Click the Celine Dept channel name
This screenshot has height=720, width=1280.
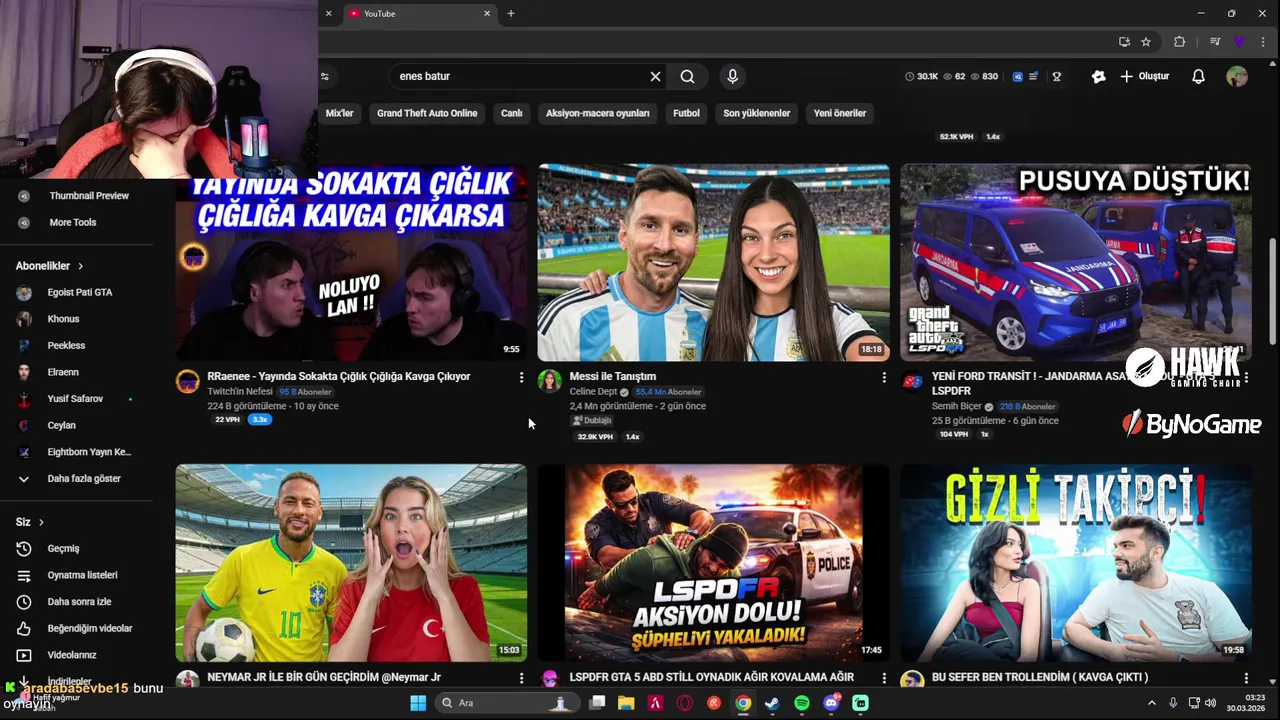593,392
